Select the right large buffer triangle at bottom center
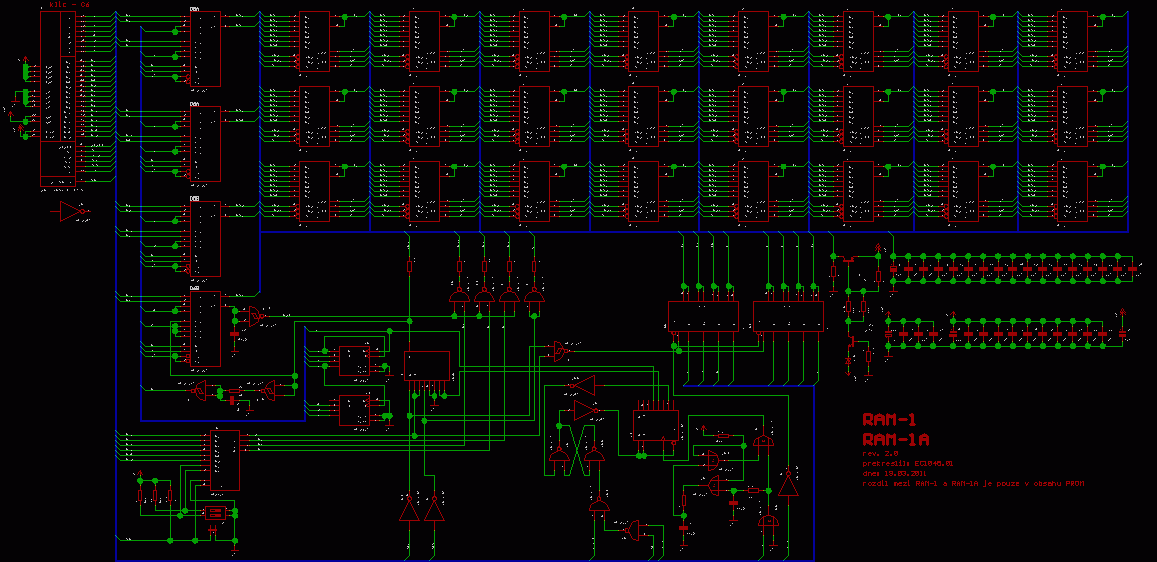This screenshot has height=562, width=1157. tap(434, 510)
